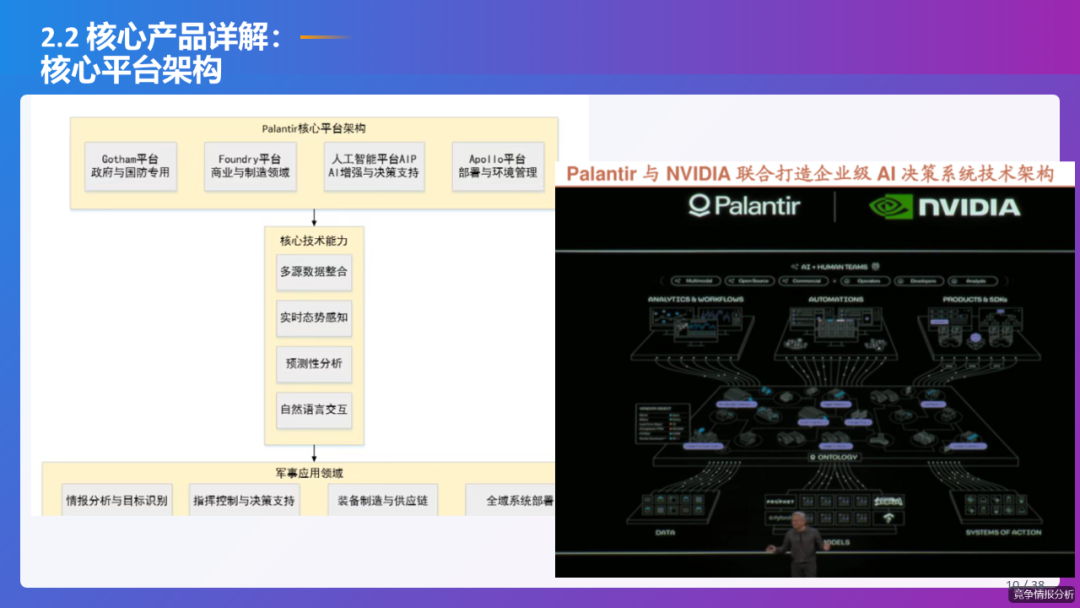Select the 实时态势感知 box
Viewport: 1080px width, 608px height.
(x=314, y=318)
